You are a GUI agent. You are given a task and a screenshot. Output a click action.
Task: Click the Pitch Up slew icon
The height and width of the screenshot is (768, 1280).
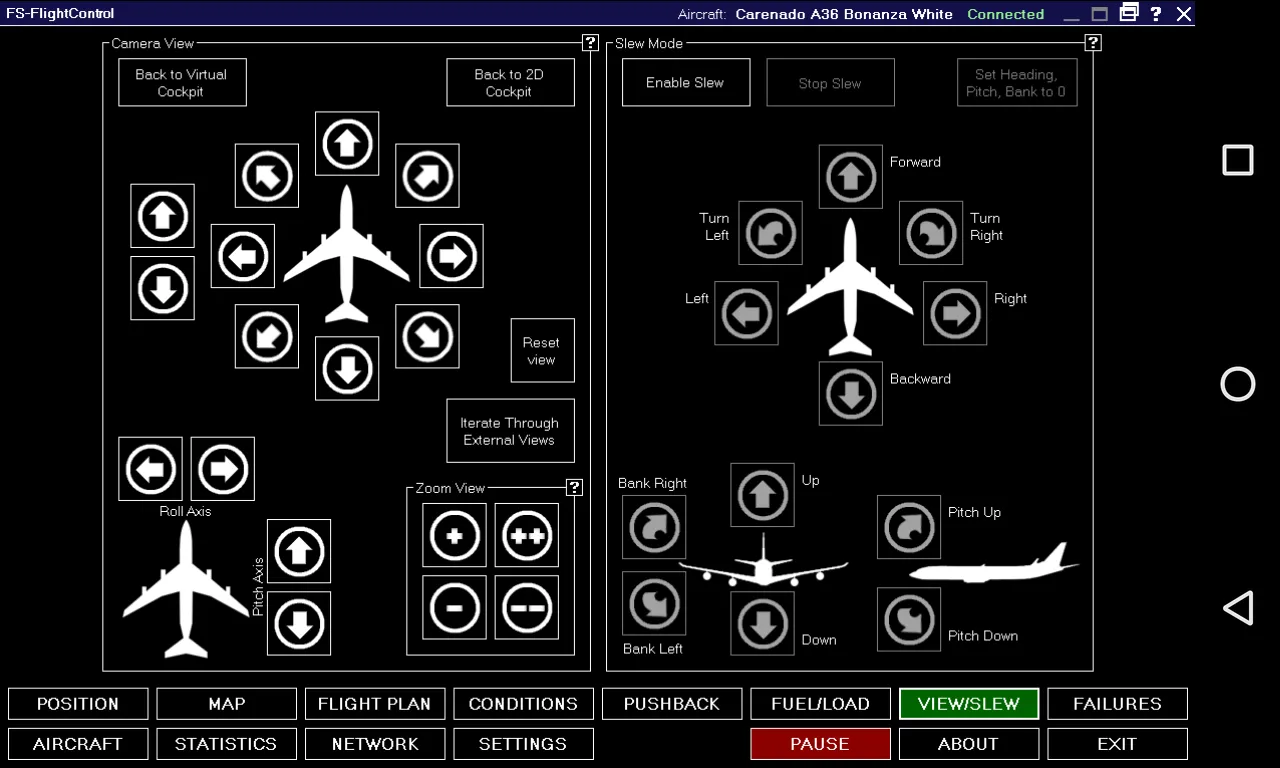[909, 527]
